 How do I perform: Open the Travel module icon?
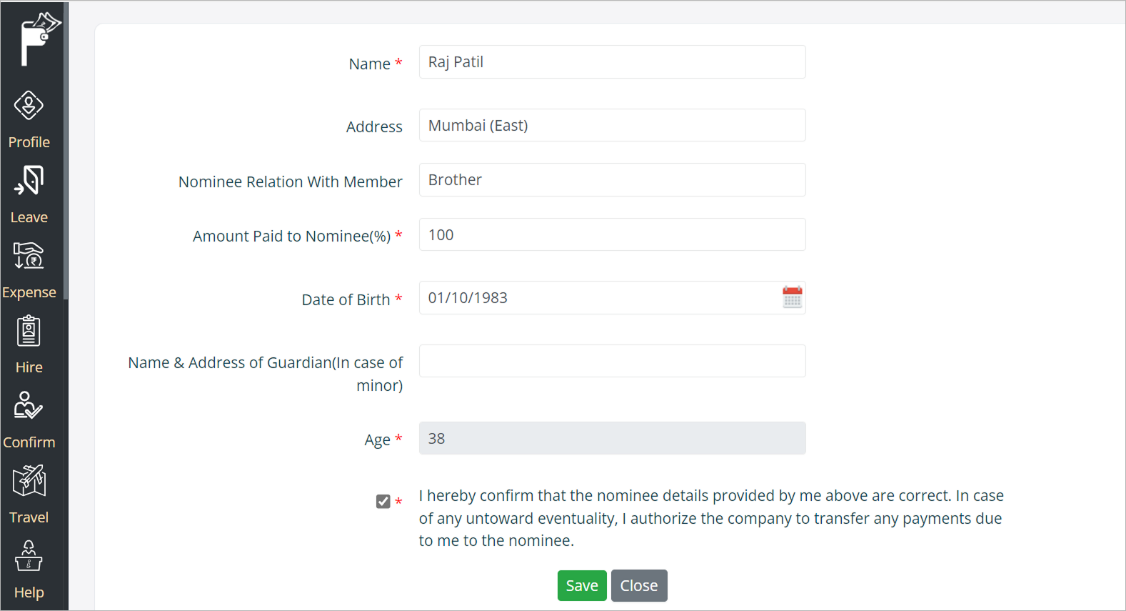click(x=29, y=481)
